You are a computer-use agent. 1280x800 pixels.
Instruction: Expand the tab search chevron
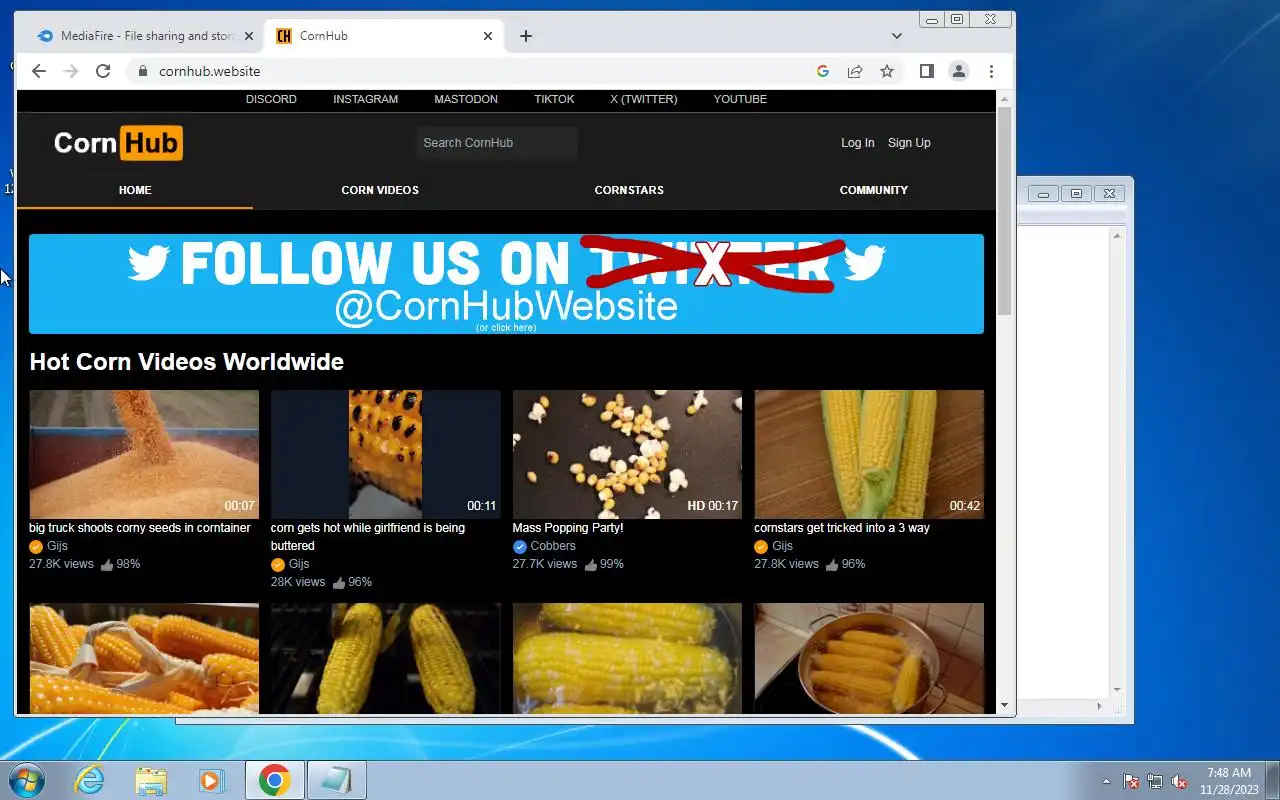pos(897,36)
